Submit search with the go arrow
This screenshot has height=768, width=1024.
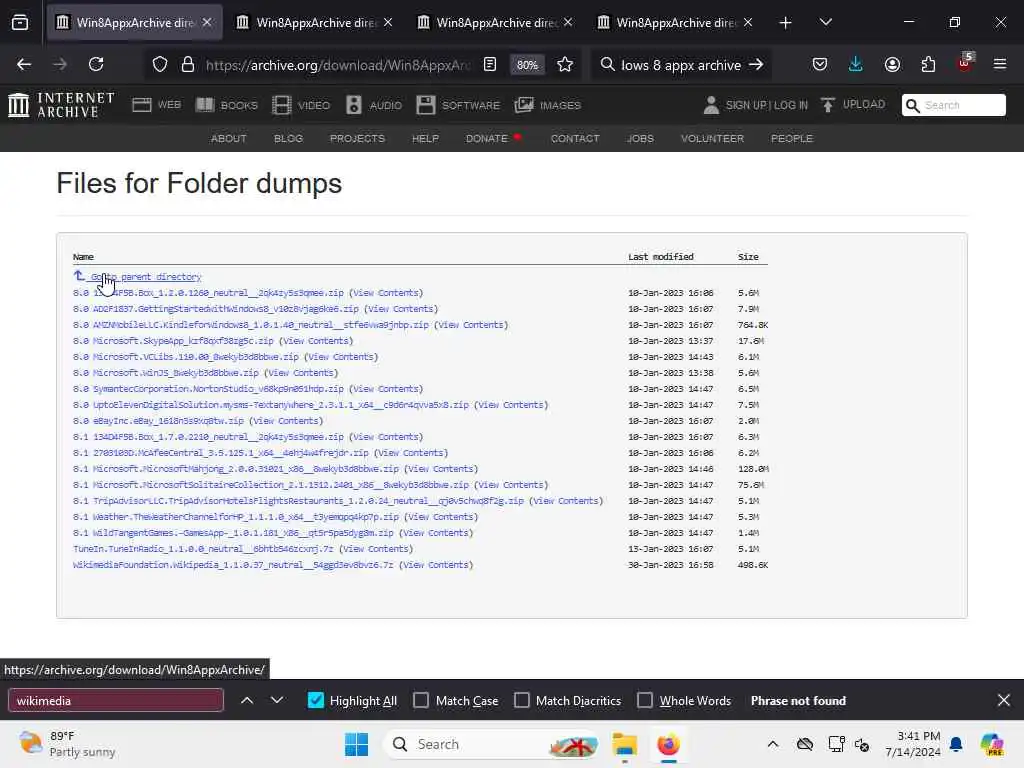[756, 65]
